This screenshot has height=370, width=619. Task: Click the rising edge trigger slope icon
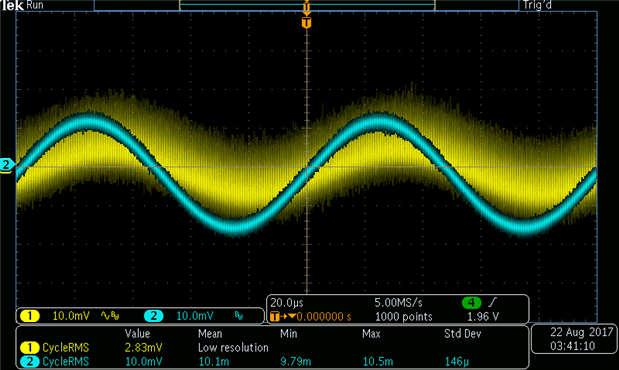[492, 302]
